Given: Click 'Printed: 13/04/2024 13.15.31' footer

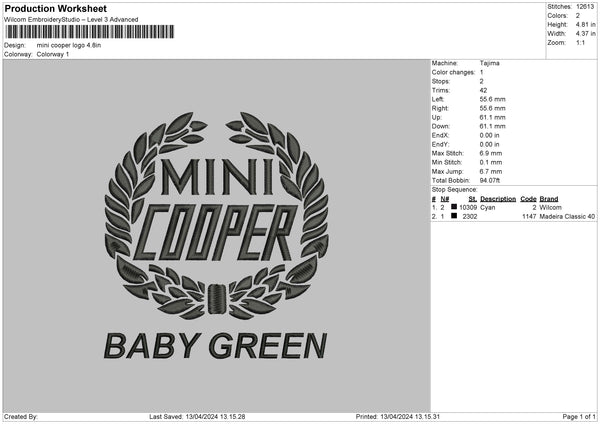Looking at the screenshot, I should 398,417.
